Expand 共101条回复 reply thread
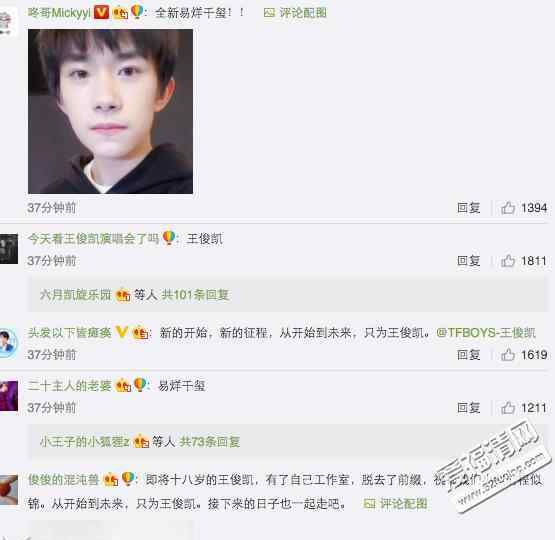Viewport: 555px width, 540px height. click(195, 295)
